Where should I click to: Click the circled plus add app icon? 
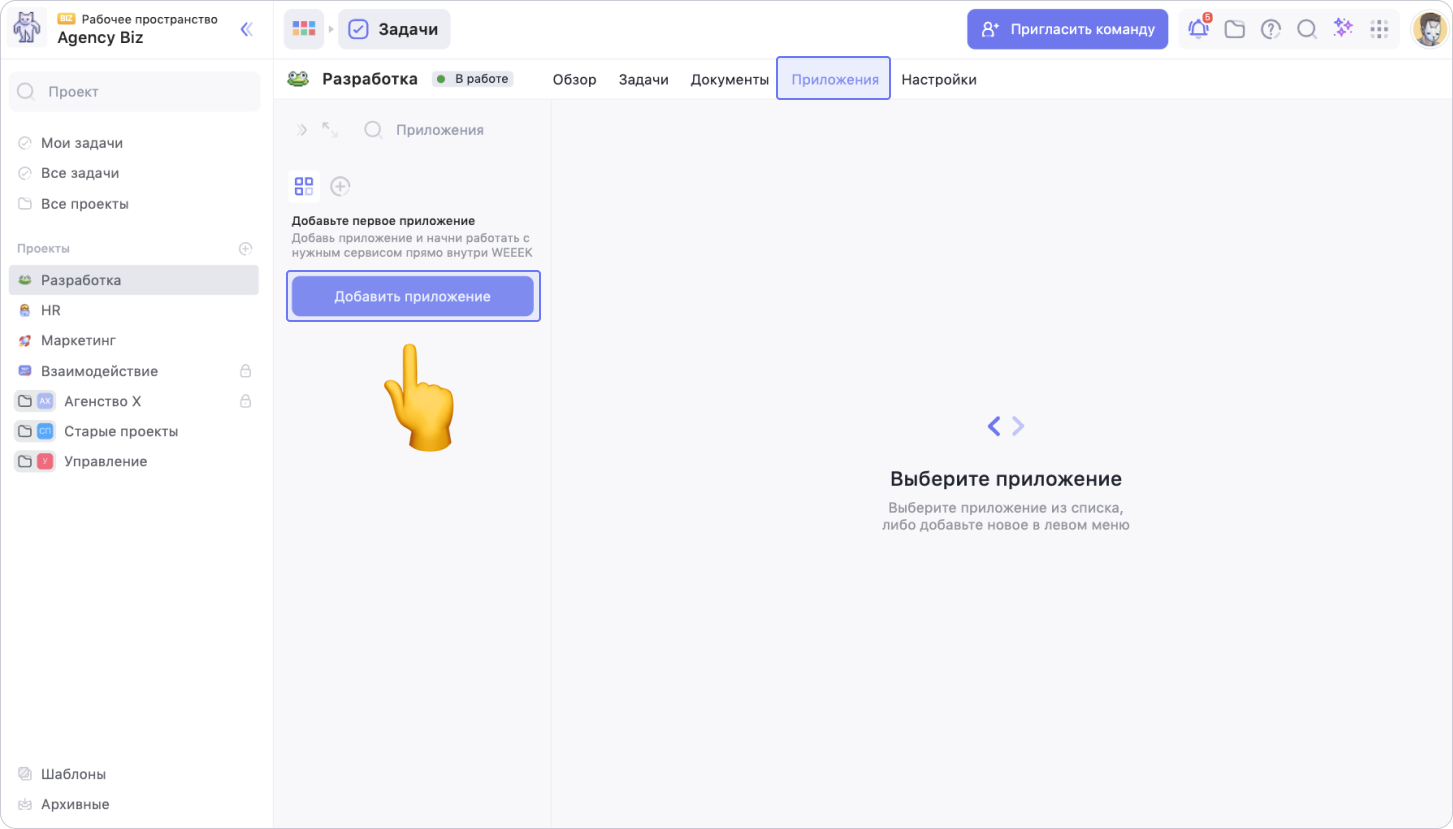click(340, 186)
